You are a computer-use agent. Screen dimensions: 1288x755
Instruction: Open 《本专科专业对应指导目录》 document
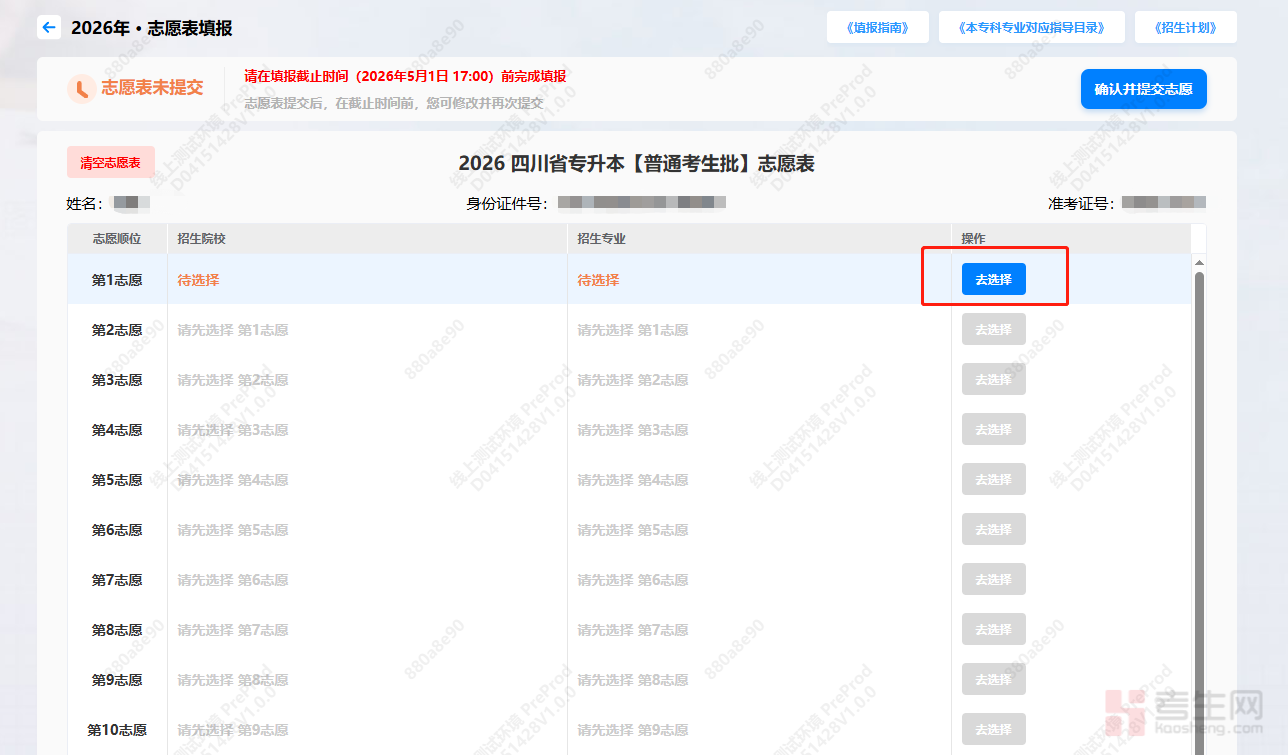[1031, 28]
